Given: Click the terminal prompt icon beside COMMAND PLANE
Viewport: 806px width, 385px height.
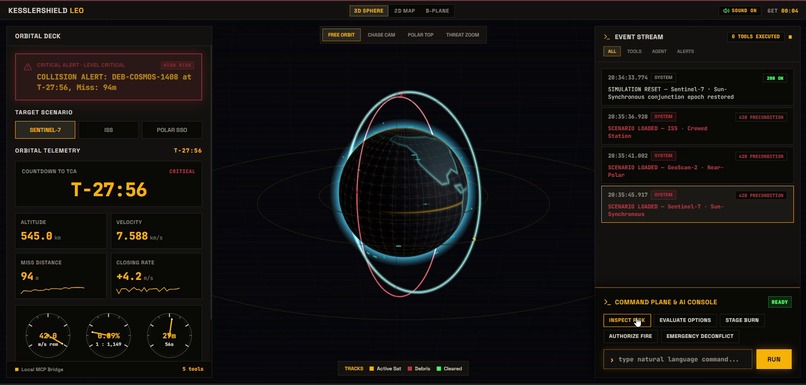Looking at the screenshot, I should pos(607,302).
